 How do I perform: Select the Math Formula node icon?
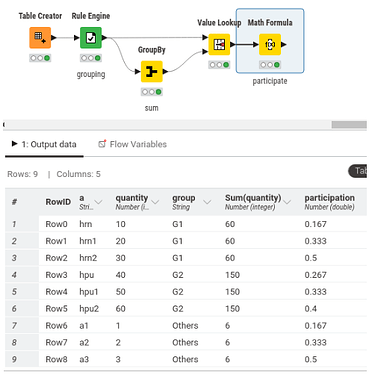coord(270,44)
